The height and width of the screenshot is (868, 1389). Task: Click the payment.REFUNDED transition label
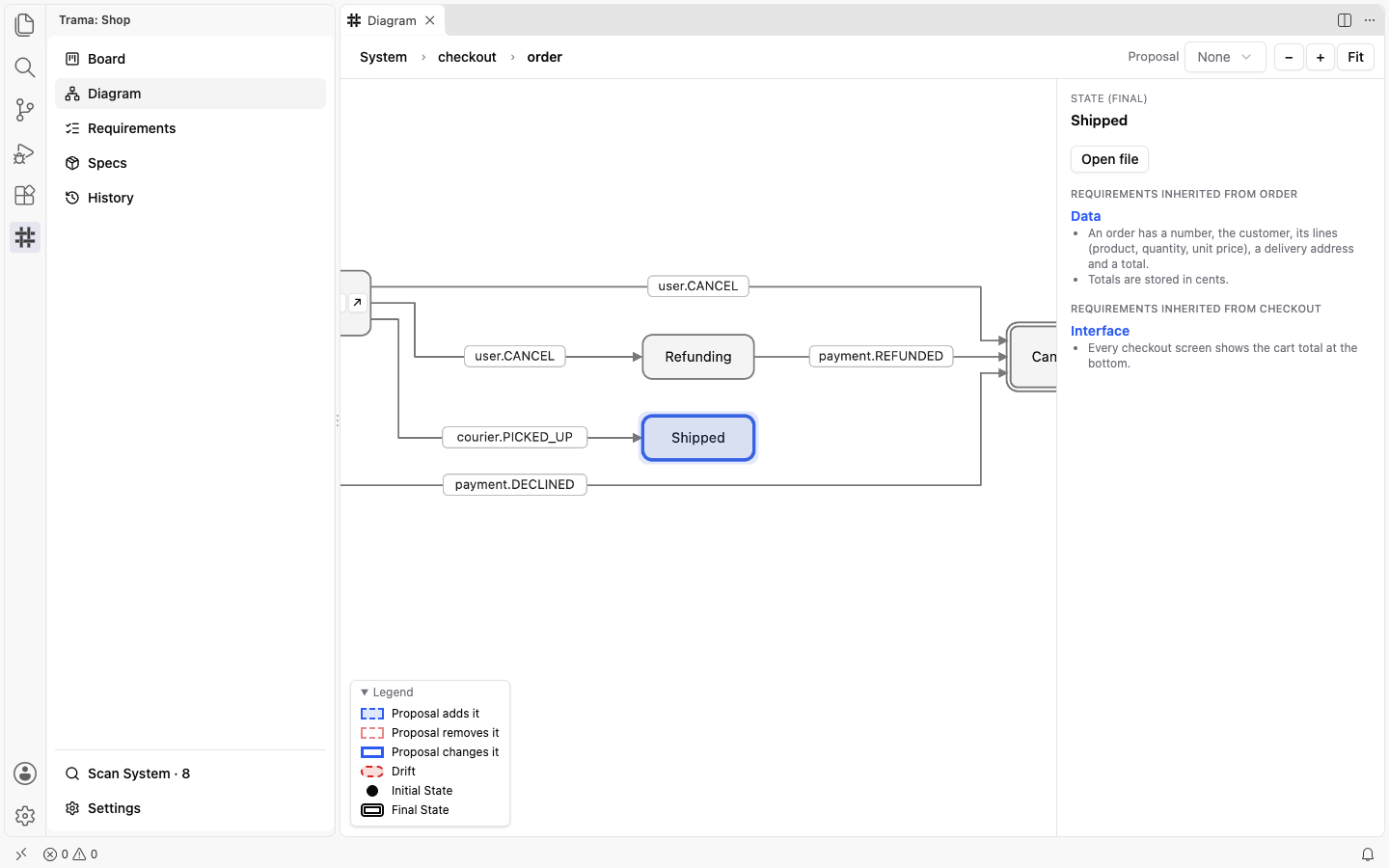click(882, 356)
